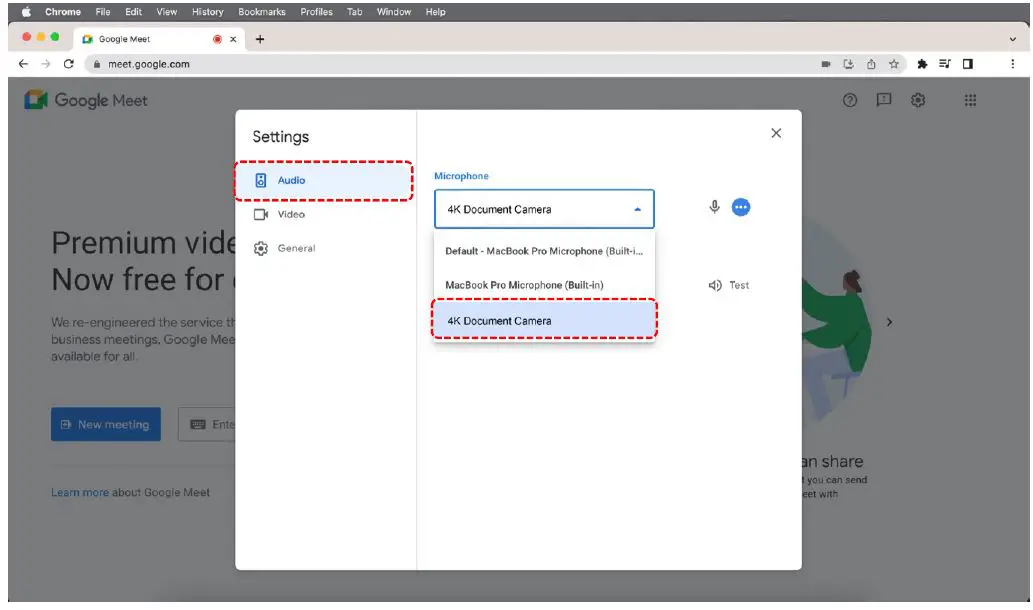Close the Settings dialog

click(x=776, y=133)
